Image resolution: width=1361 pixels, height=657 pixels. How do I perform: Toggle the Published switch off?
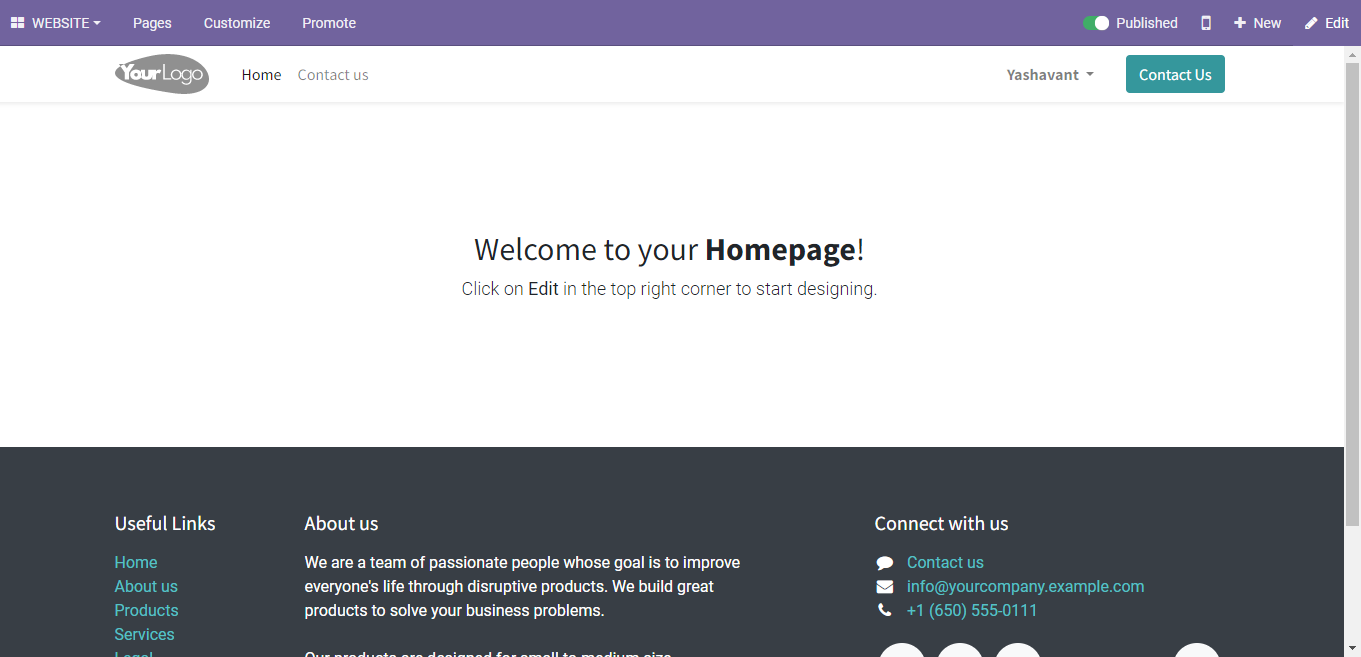click(1096, 23)
